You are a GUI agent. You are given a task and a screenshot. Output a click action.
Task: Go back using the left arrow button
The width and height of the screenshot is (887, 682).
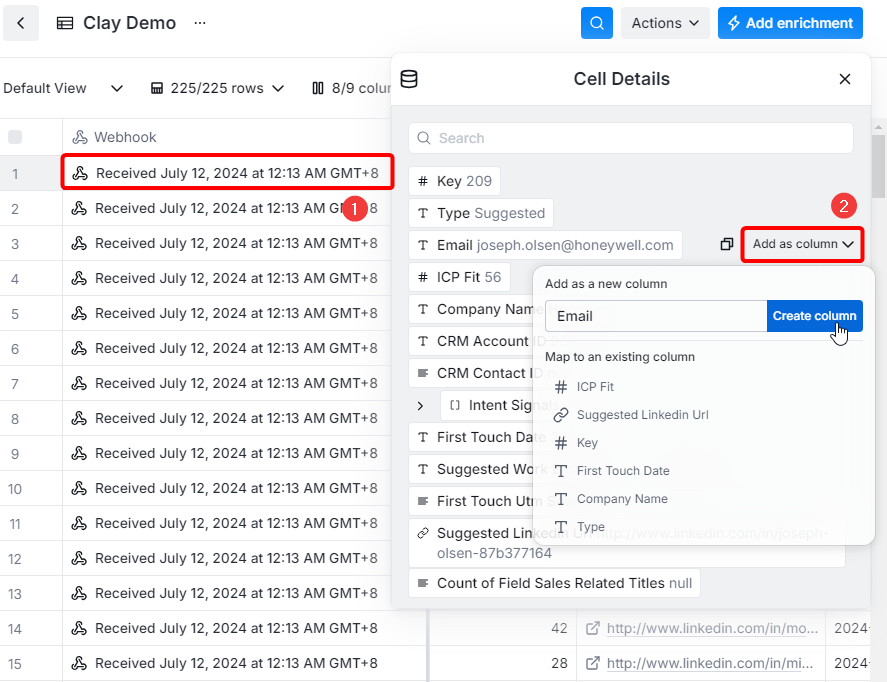[x=21, y=23]
